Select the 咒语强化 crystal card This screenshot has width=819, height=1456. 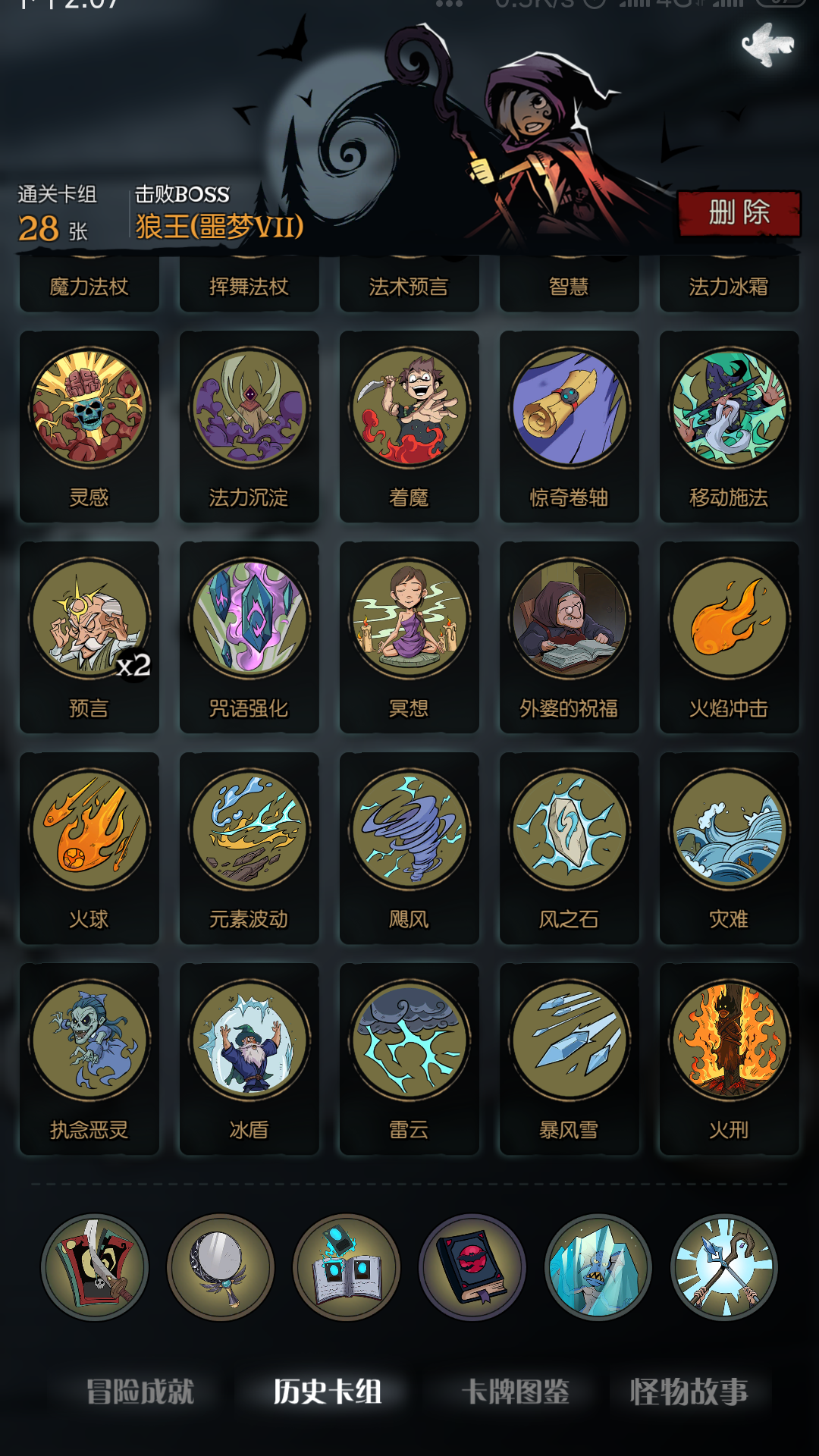pyautogui.click(x=249, y=637)
